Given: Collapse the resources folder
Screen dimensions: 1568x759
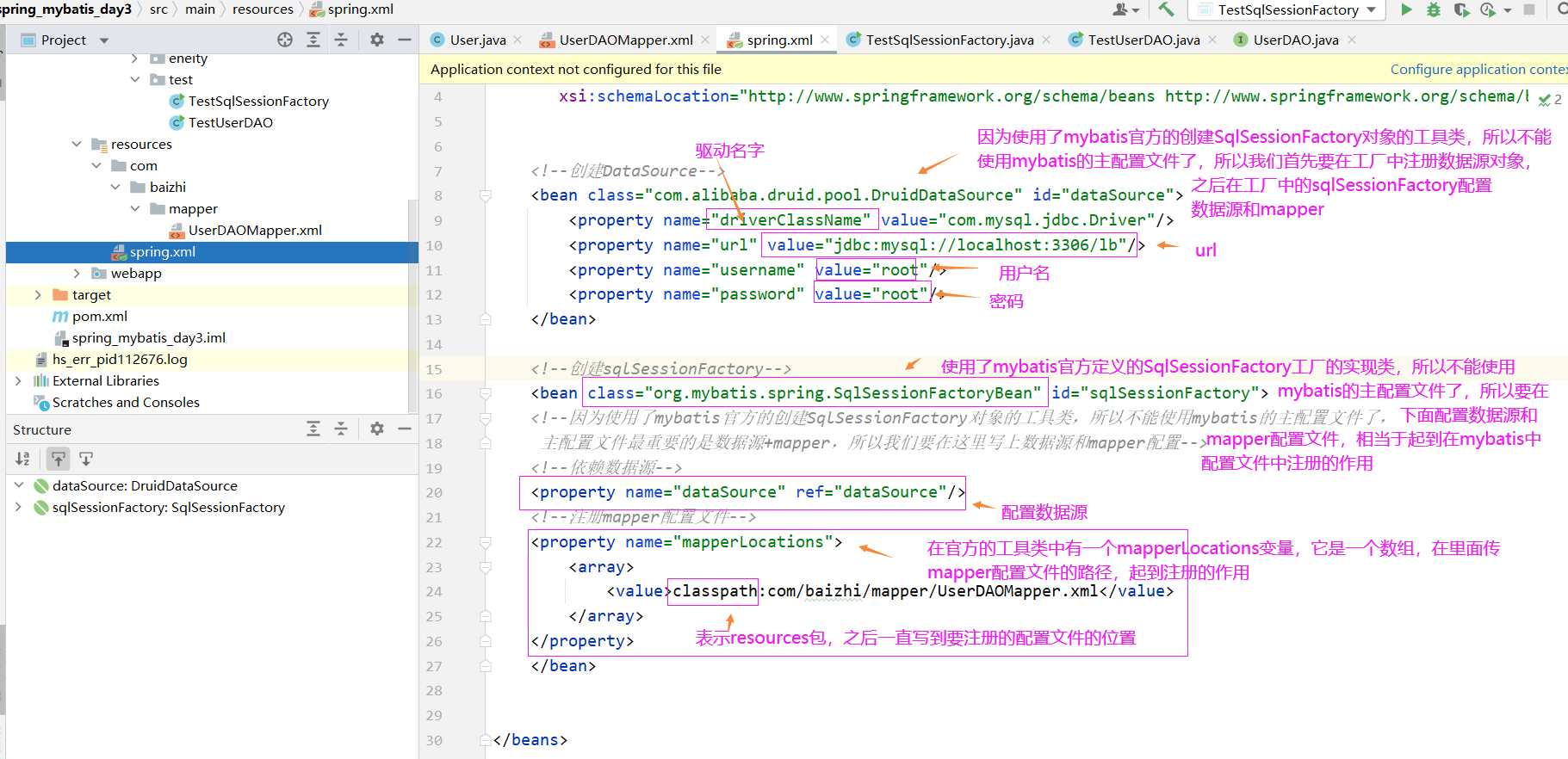Looking at the screenshot, I should point(77,144).
